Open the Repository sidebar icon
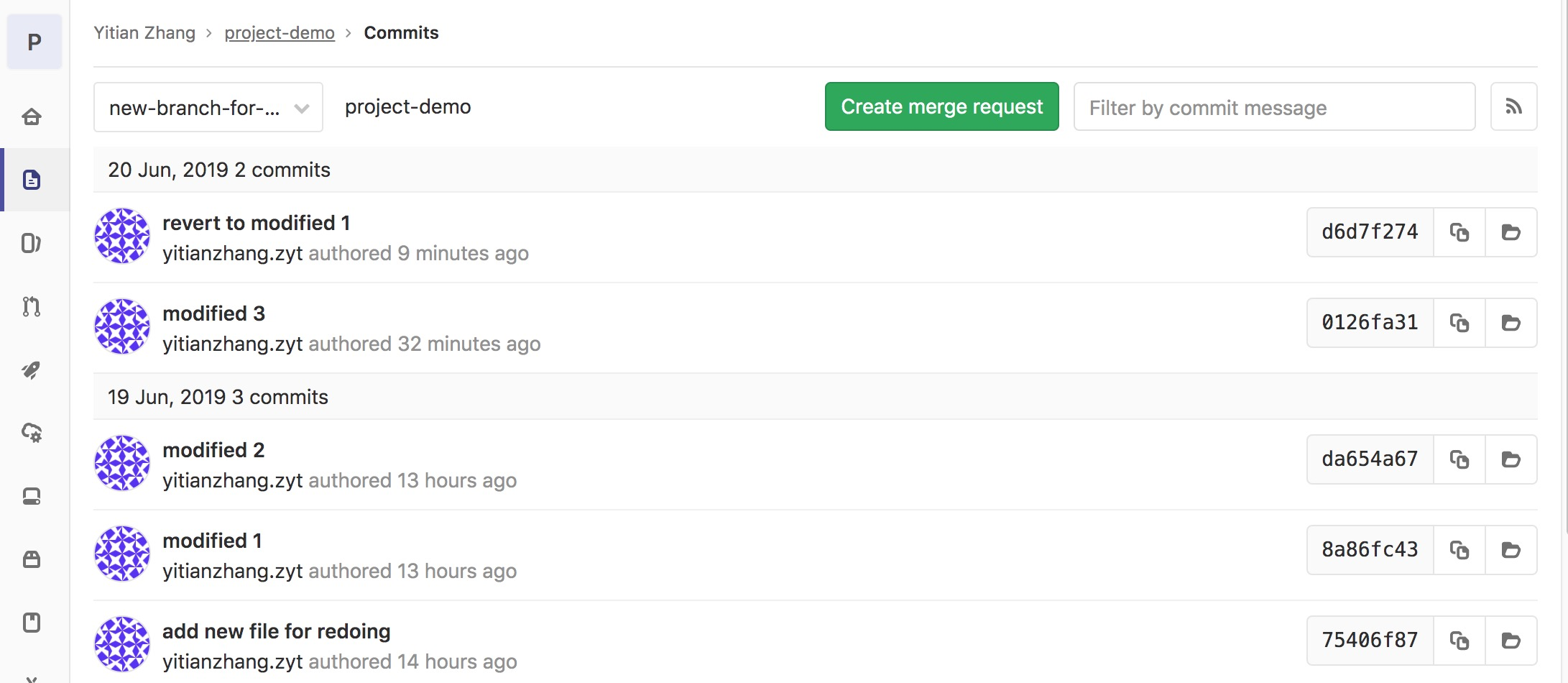1568x683 pixels. (32, 180)
